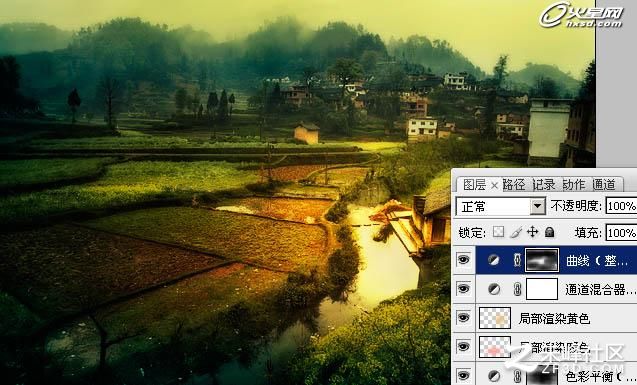Click the lock all padlock icon
637x385 pixels.
(x=550, y=232)
